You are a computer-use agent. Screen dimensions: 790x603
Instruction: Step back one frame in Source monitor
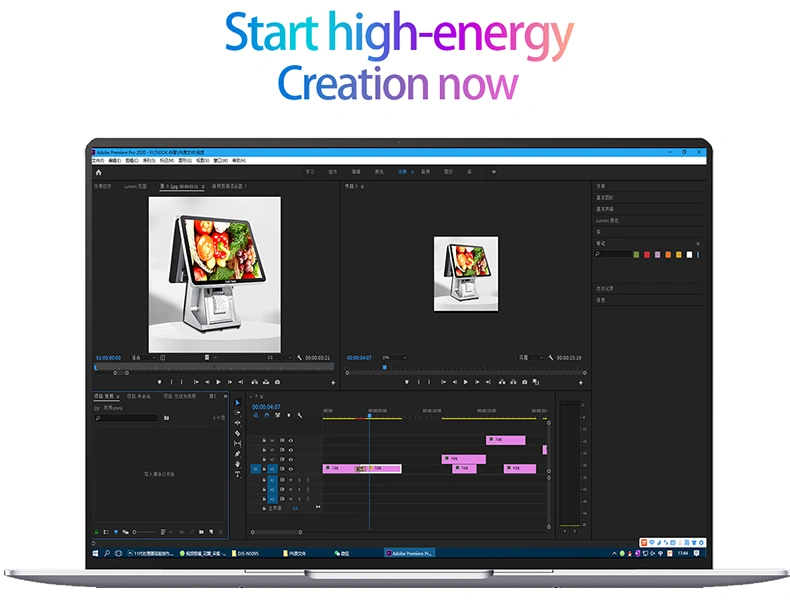(207, 382)
